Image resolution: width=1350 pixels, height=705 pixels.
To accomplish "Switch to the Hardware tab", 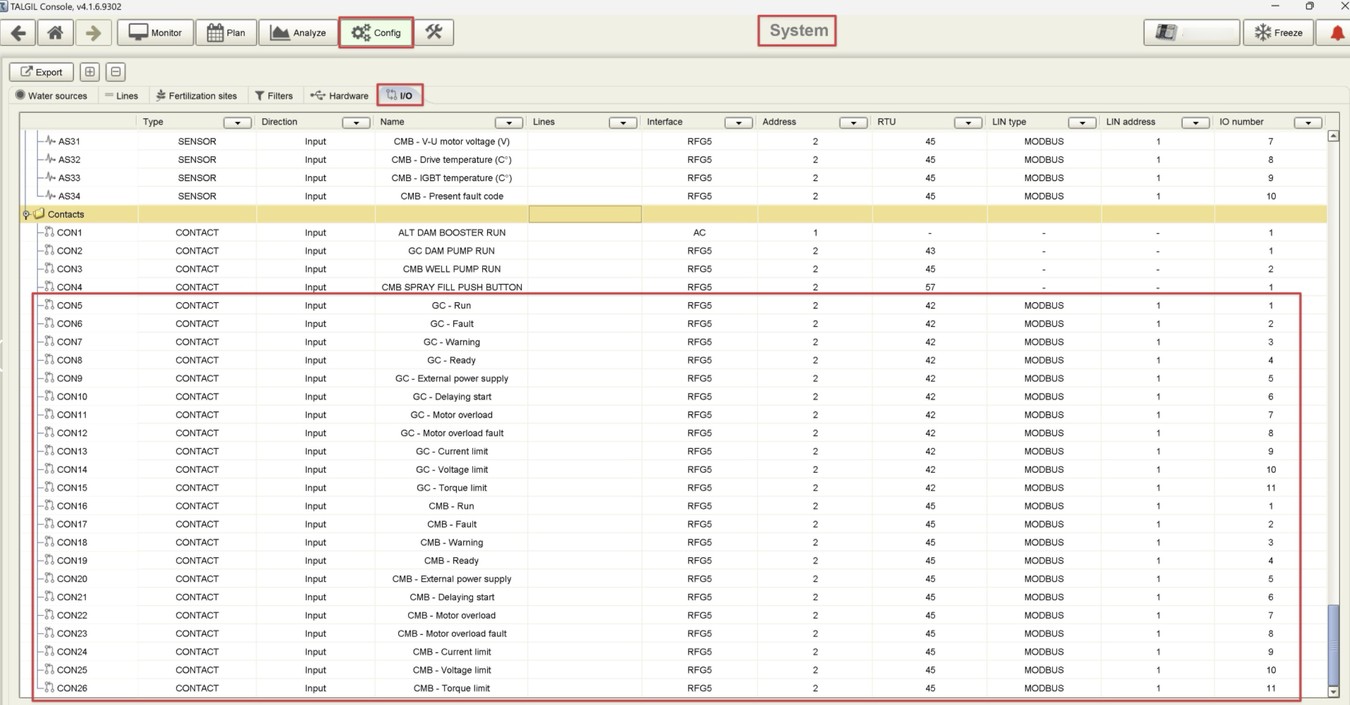I will (x=339, y=96).
